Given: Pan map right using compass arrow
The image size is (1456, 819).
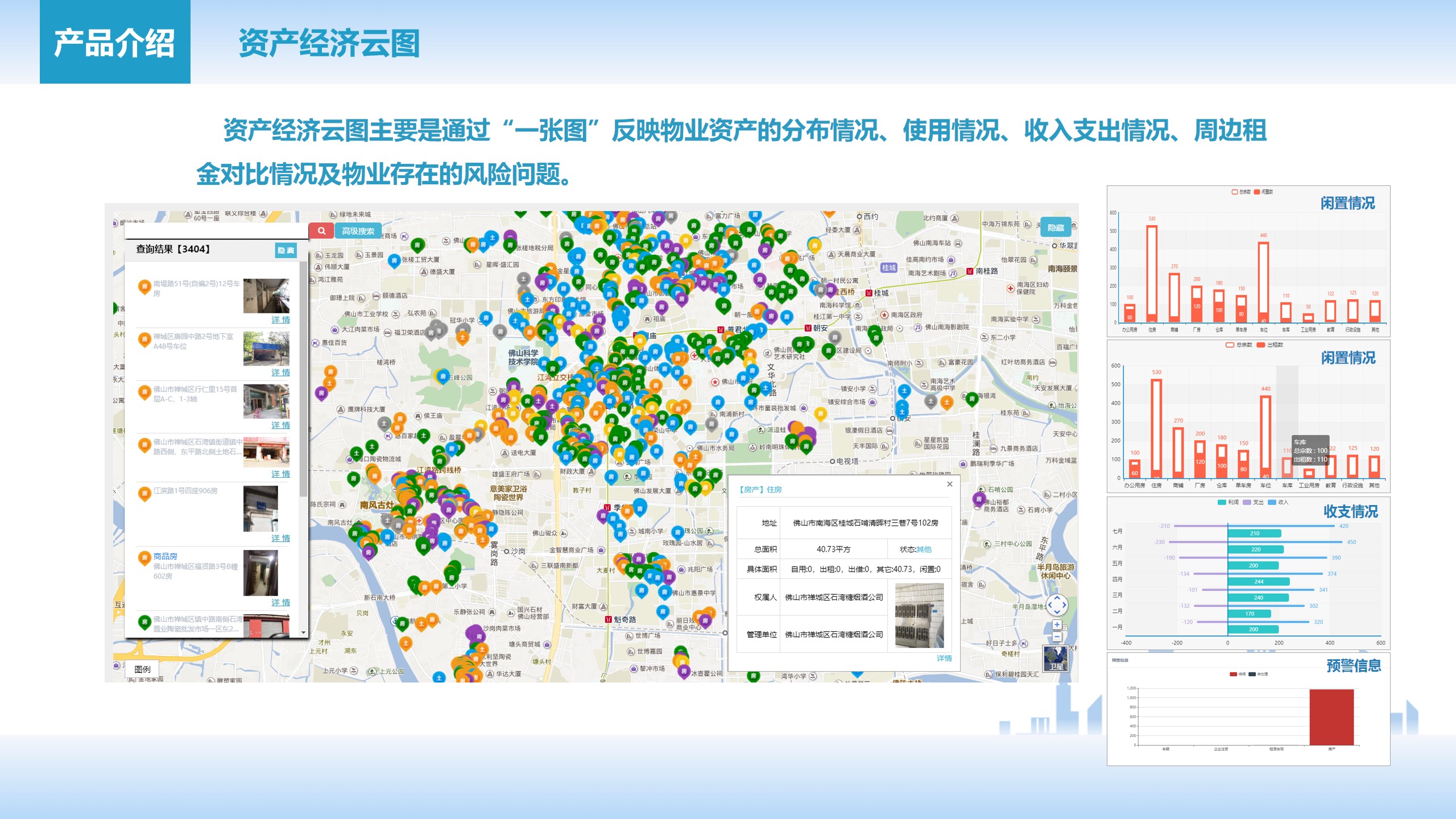Looking at the screenshot, I should 1064,605.
